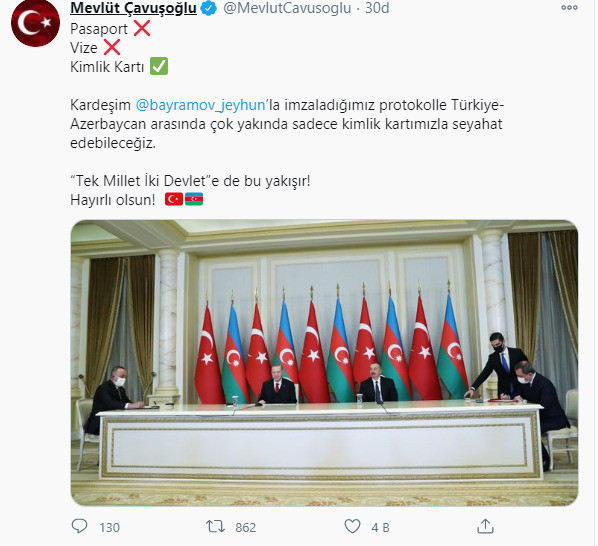The image size is (598, 546).
Task: Click the 130 replies count
Action: click(109, 528)
